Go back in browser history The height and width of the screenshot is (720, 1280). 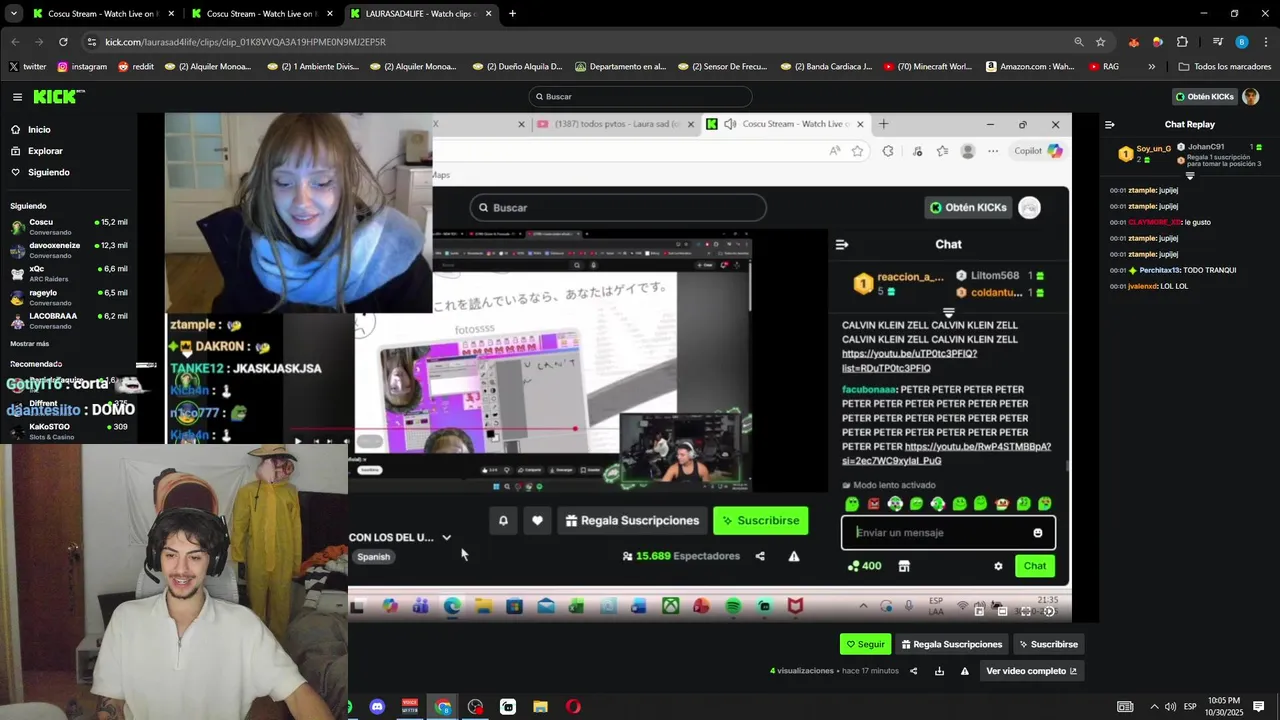coord(15,42)
